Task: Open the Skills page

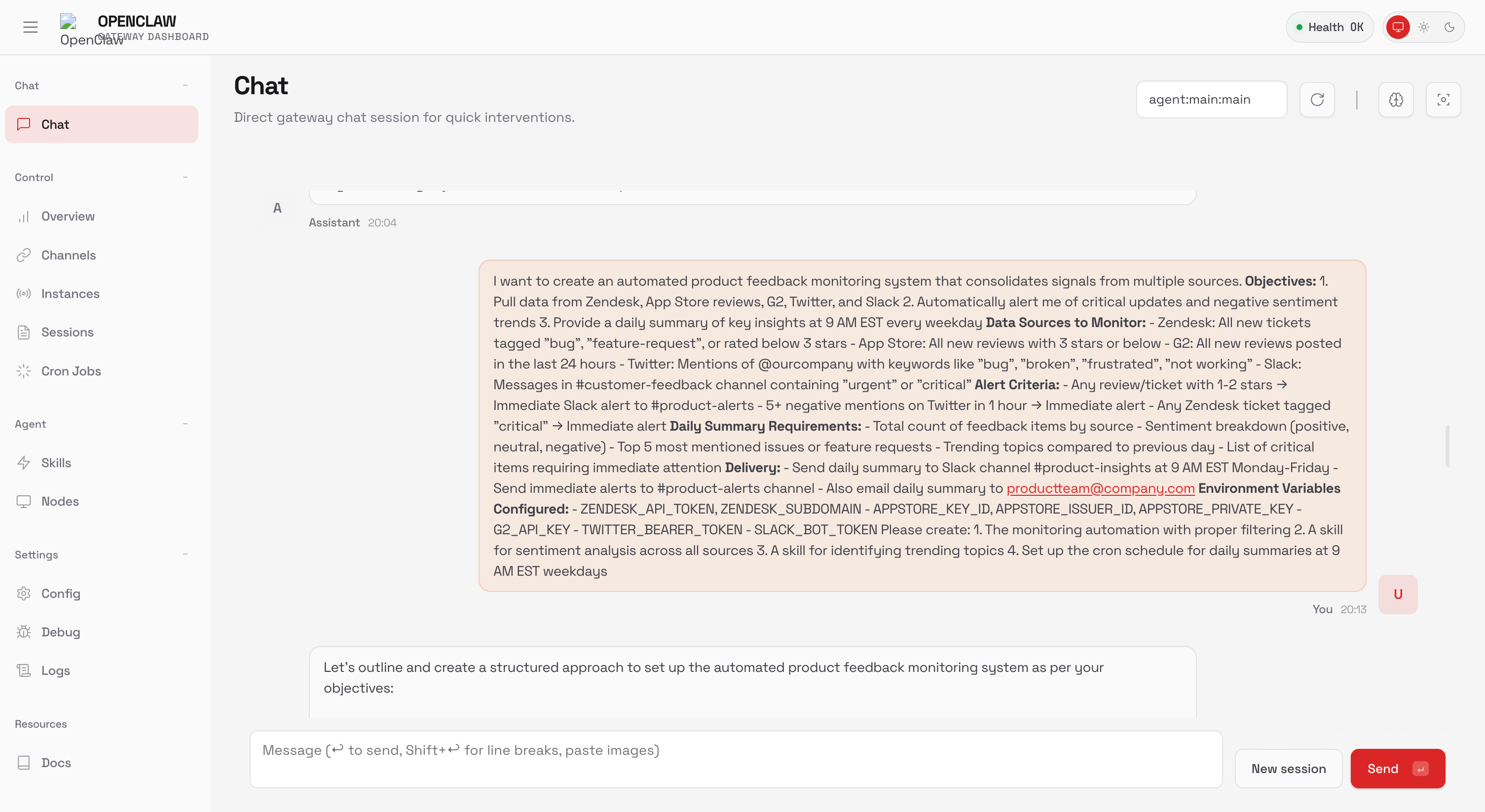Action: (56, 463)
